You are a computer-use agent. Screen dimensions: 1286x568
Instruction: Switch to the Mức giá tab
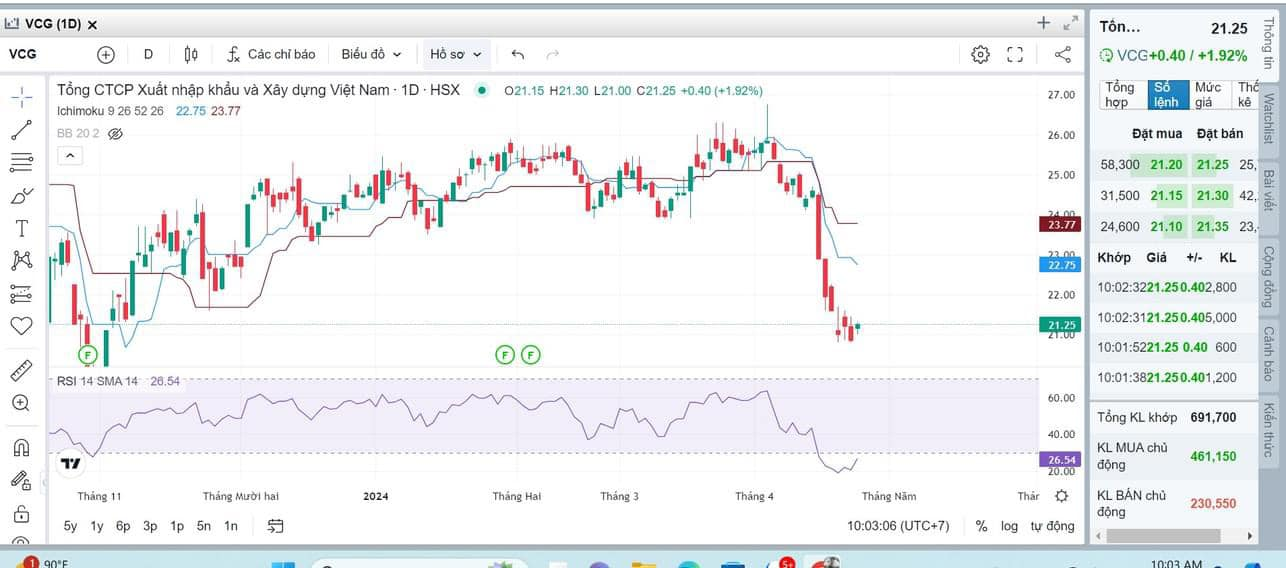tap(1209, 94)
